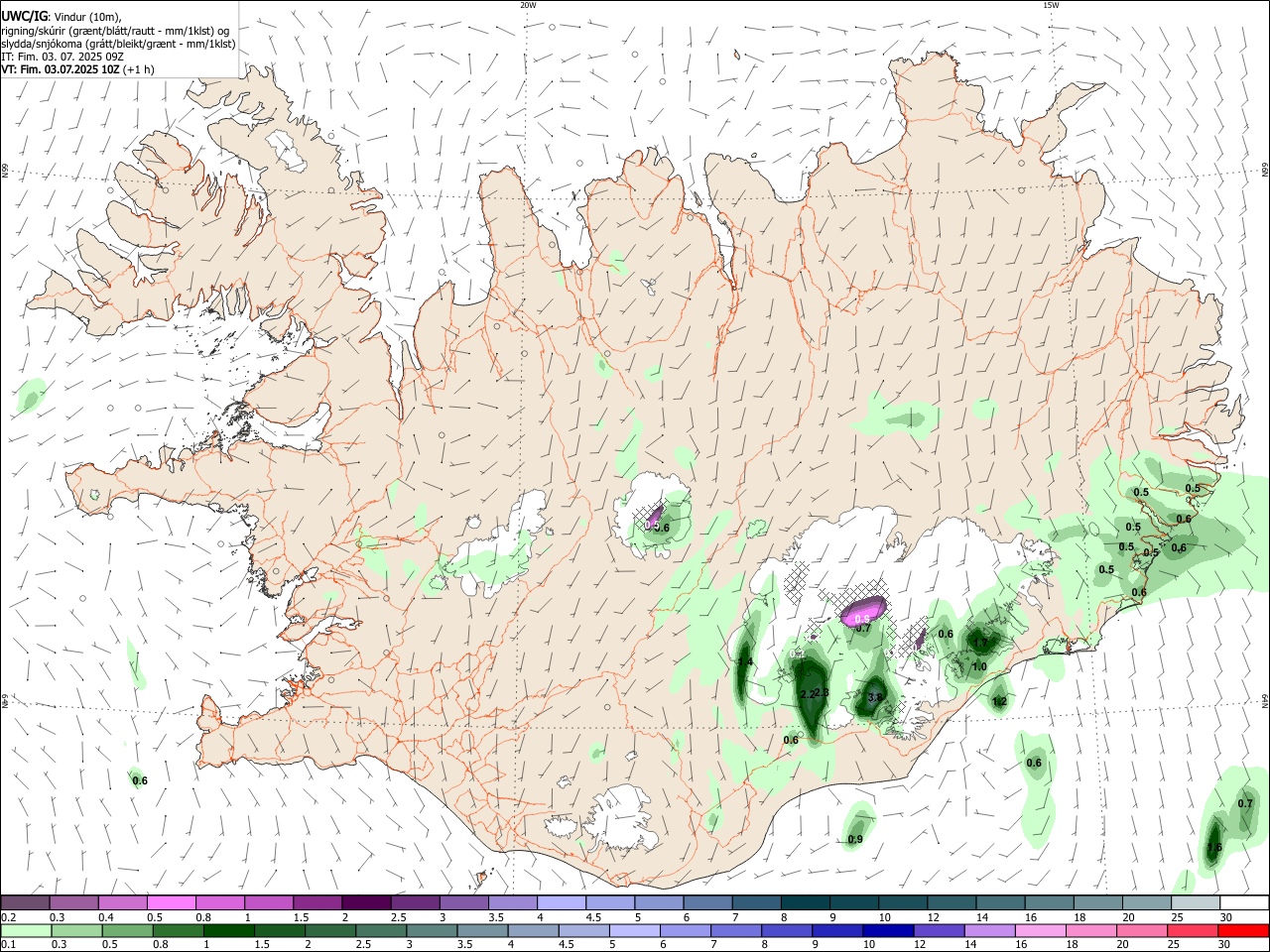The height and width of the screenshot is (952, 1270).
Task: Click the bright red 30 rain legend swatch
Action: click(x=1243, y=930)
